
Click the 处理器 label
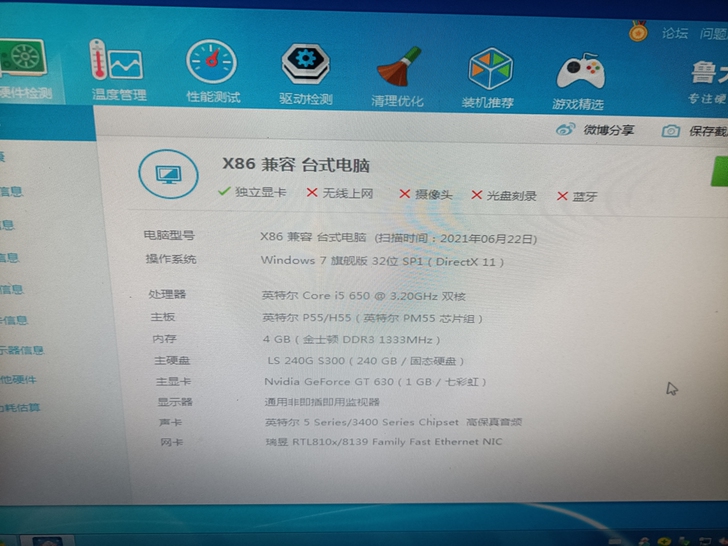(167, 294)
